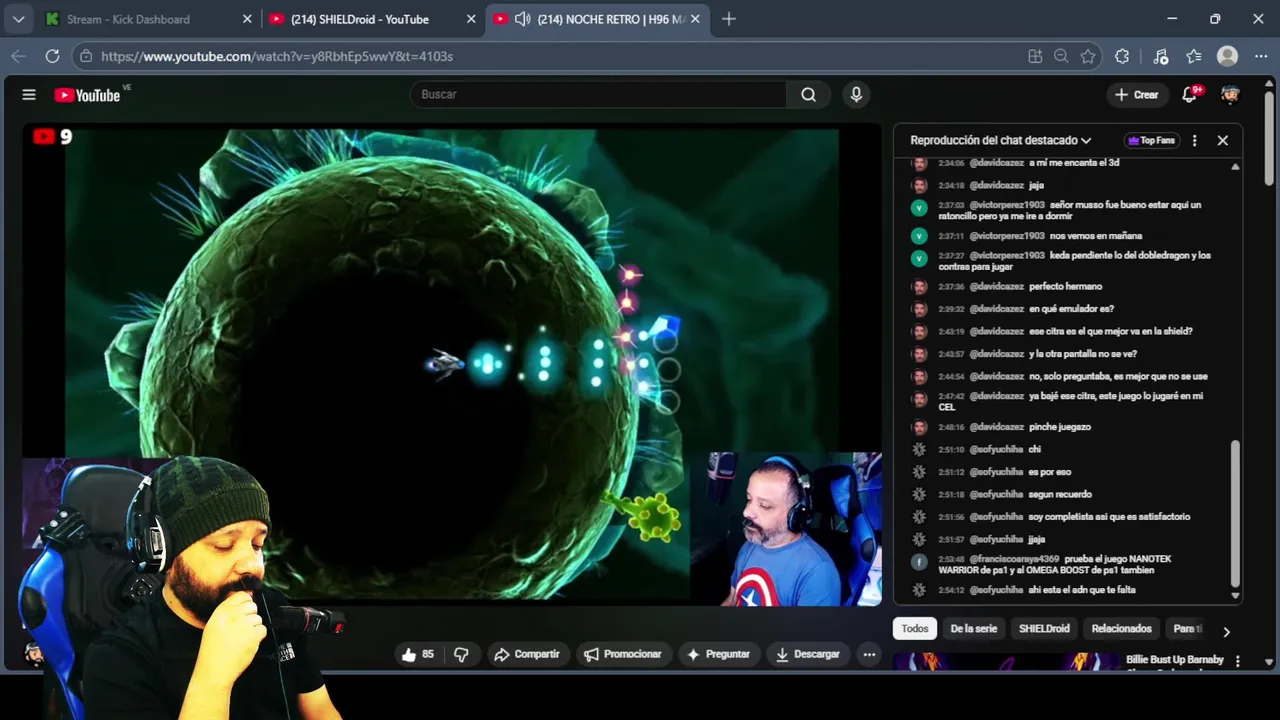Viewport: 1280px width, 720px height.
Task: Close the Stream - Kick Dashboard tab
Action: (247, 19)
